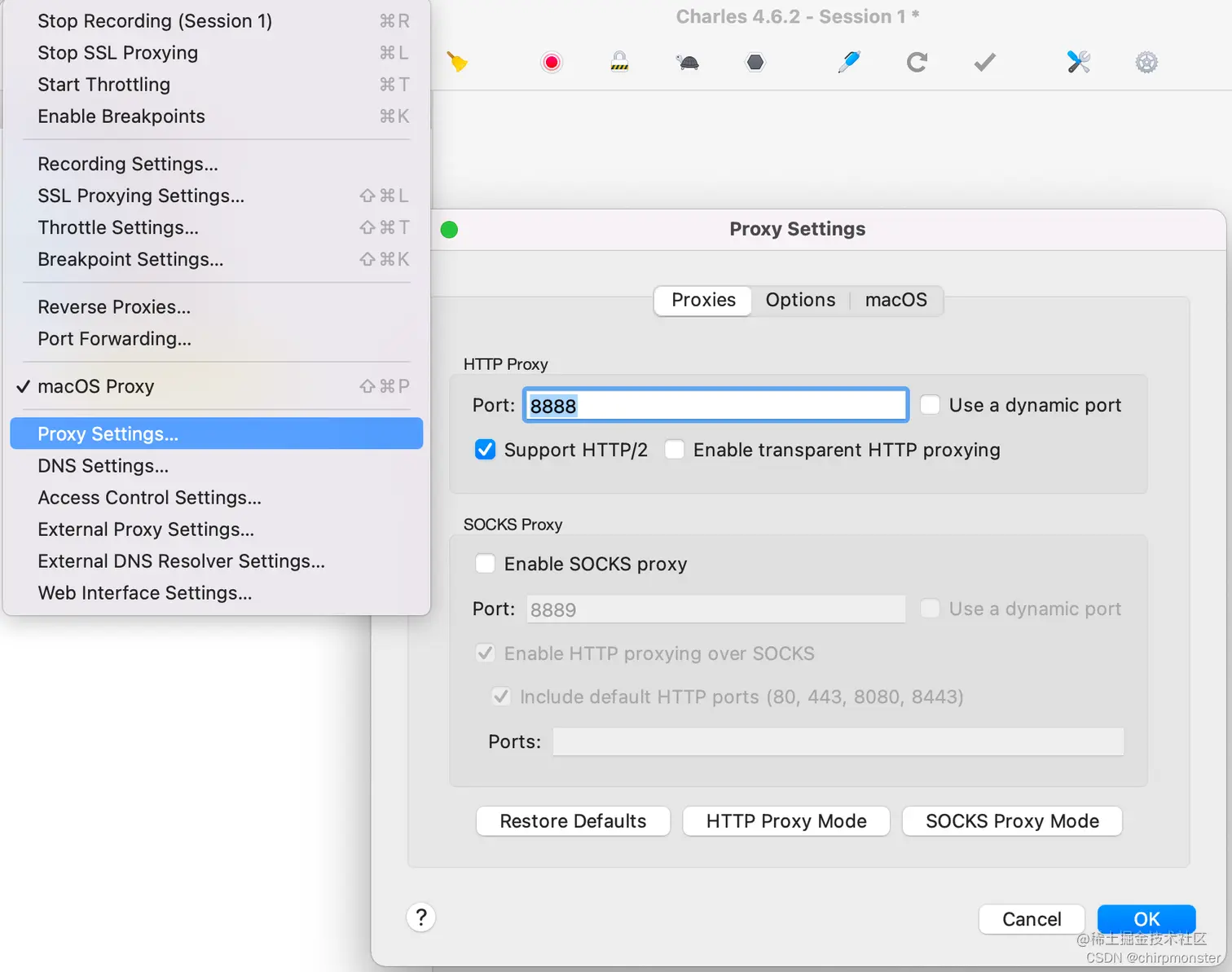Toggle Include default HTTP ports checkbox
Viewport: 1232px width, 972px height.
click(x=501, y=697)
